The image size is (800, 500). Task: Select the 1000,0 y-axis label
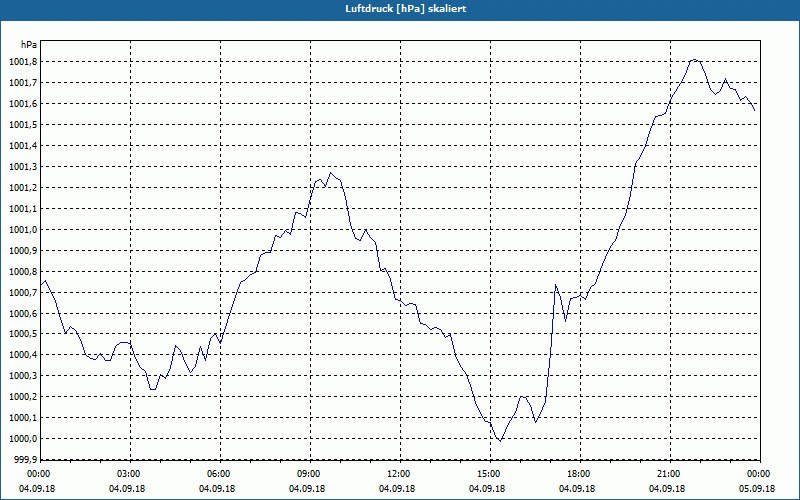point(23,439)
